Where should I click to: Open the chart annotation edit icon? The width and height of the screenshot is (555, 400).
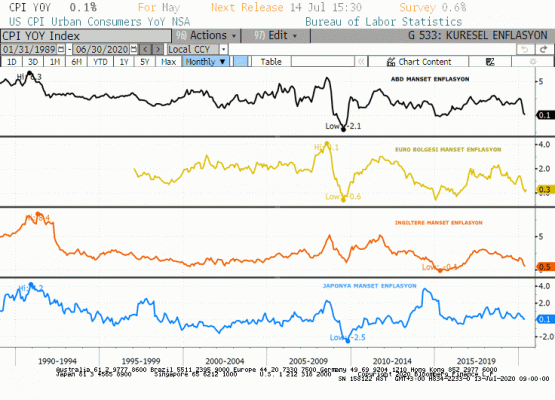(x=490, y=62)
